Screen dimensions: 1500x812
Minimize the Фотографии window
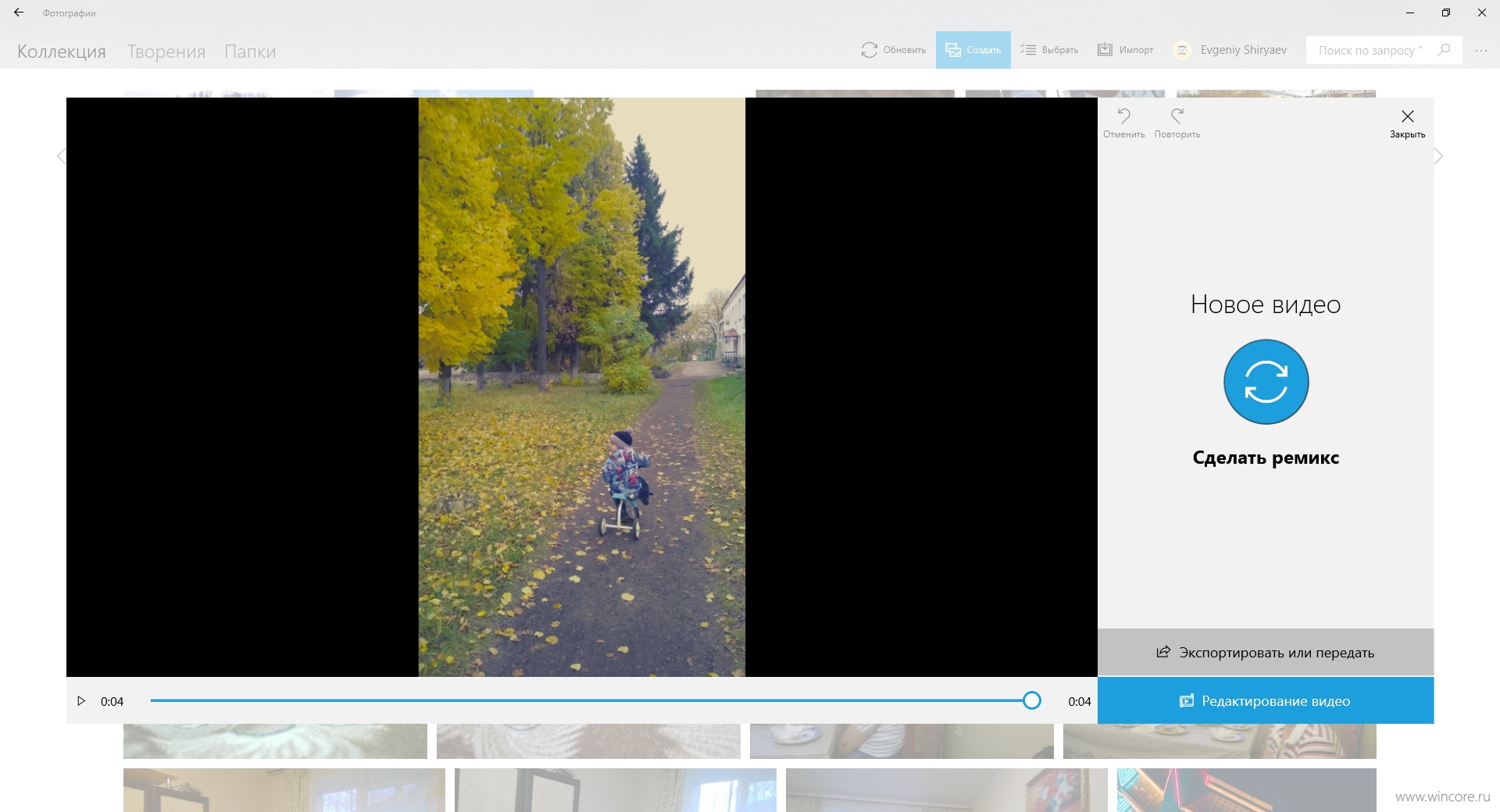[x=1410, y=12]
